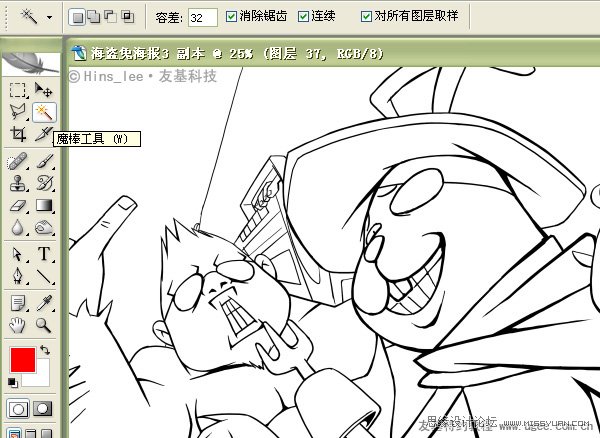The height and width of the screenshot is (438, 600).
Task: Switch to Quick Mask mode
Action: [x=43, y=409]
